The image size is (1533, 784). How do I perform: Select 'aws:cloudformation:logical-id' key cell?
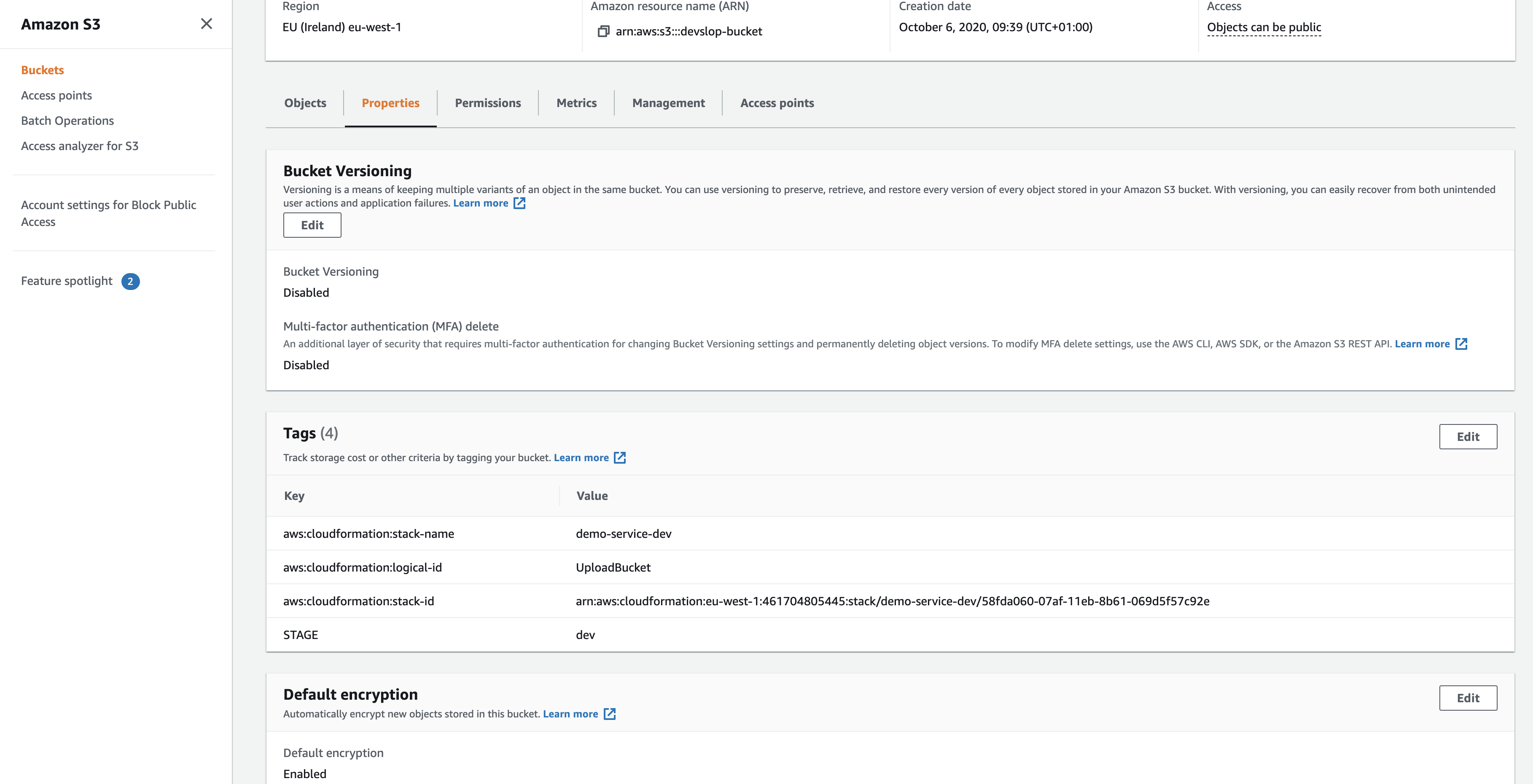(x=363, y=567)
